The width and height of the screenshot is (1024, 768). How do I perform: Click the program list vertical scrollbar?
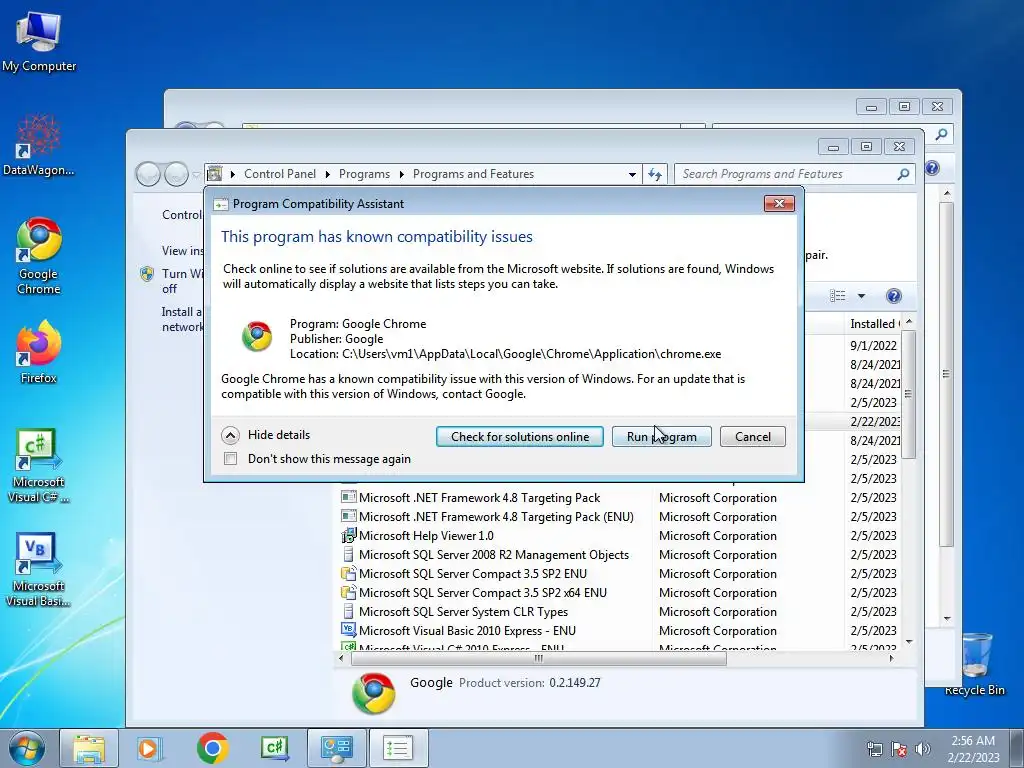point(908,393)
